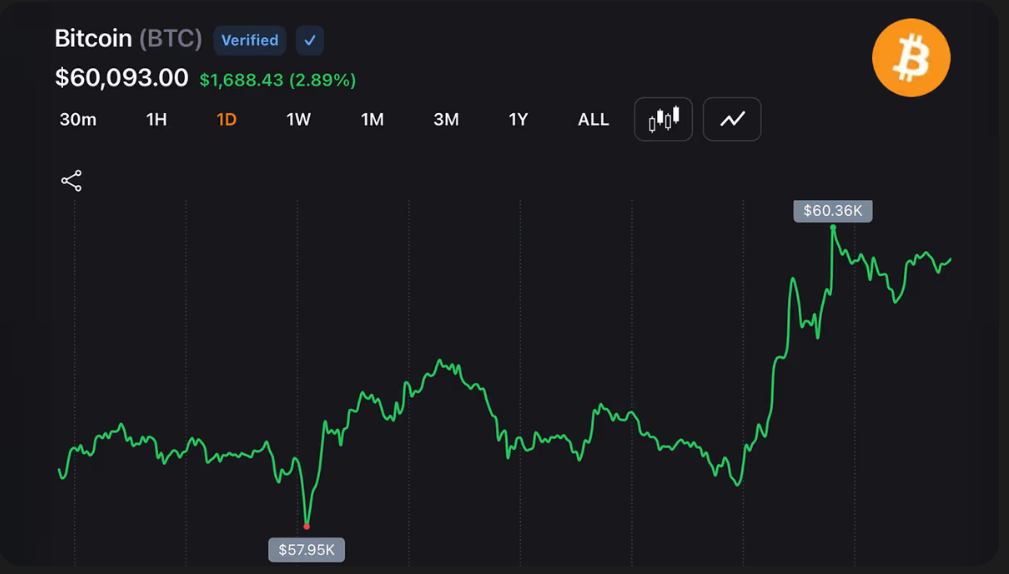The height and width of the screenshot is (574, 1009).
Task: Select the 1H timeframe
Action: pos(156,120)
